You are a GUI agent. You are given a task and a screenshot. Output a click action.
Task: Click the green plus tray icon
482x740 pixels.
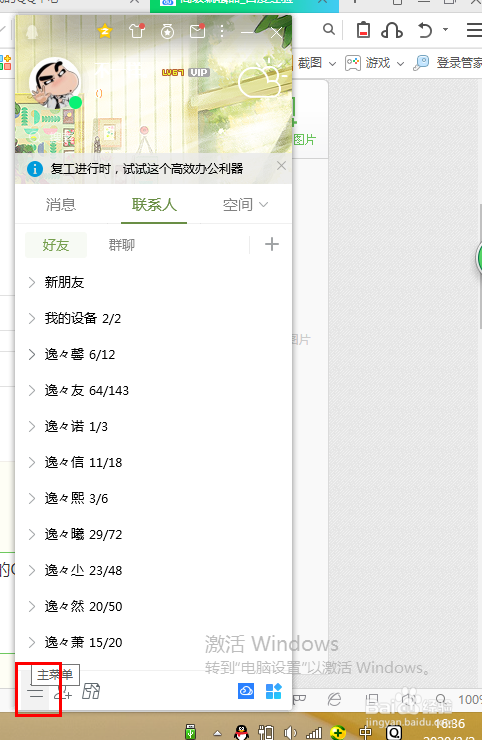click(338, 733)
